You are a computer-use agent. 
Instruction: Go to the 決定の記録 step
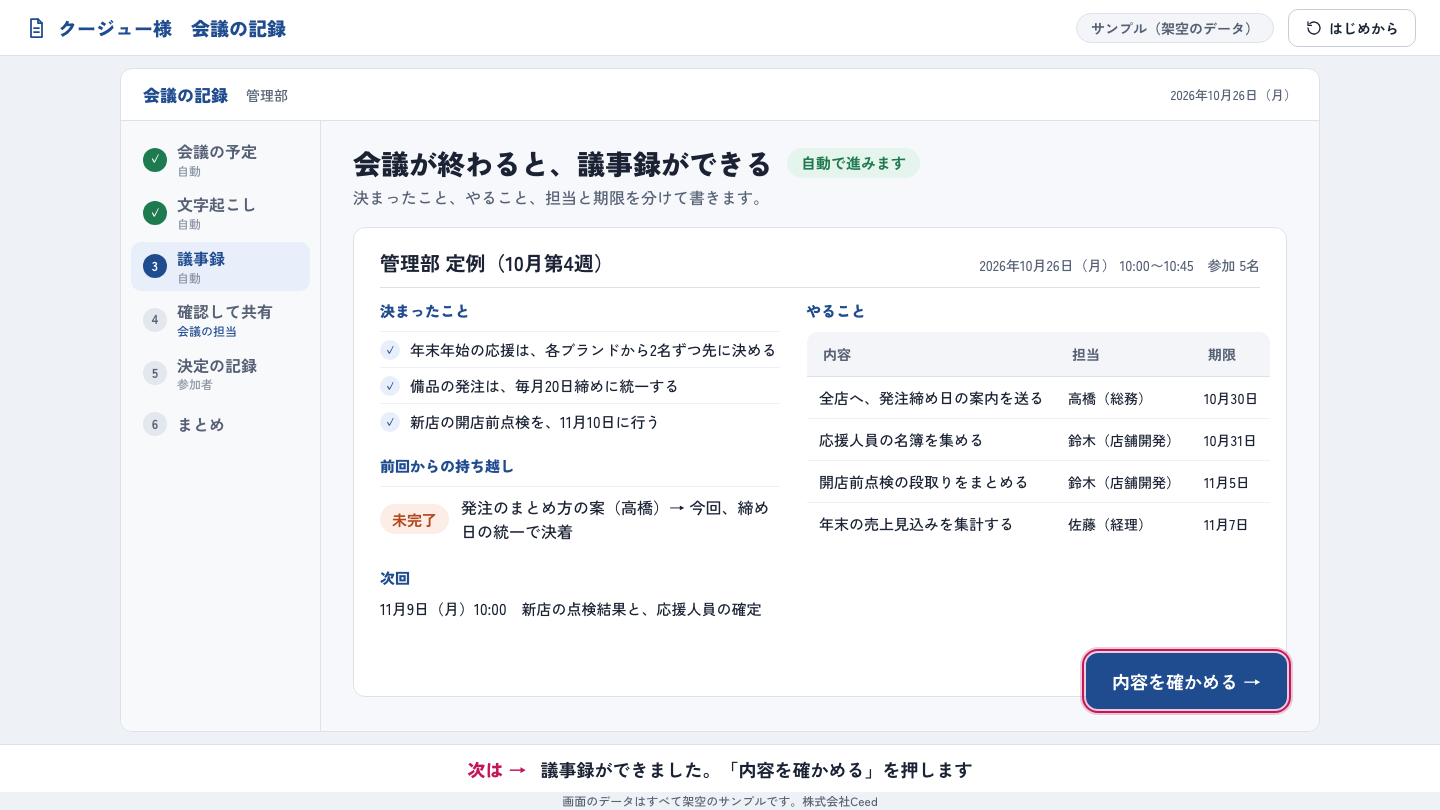[x=220, y=373]
